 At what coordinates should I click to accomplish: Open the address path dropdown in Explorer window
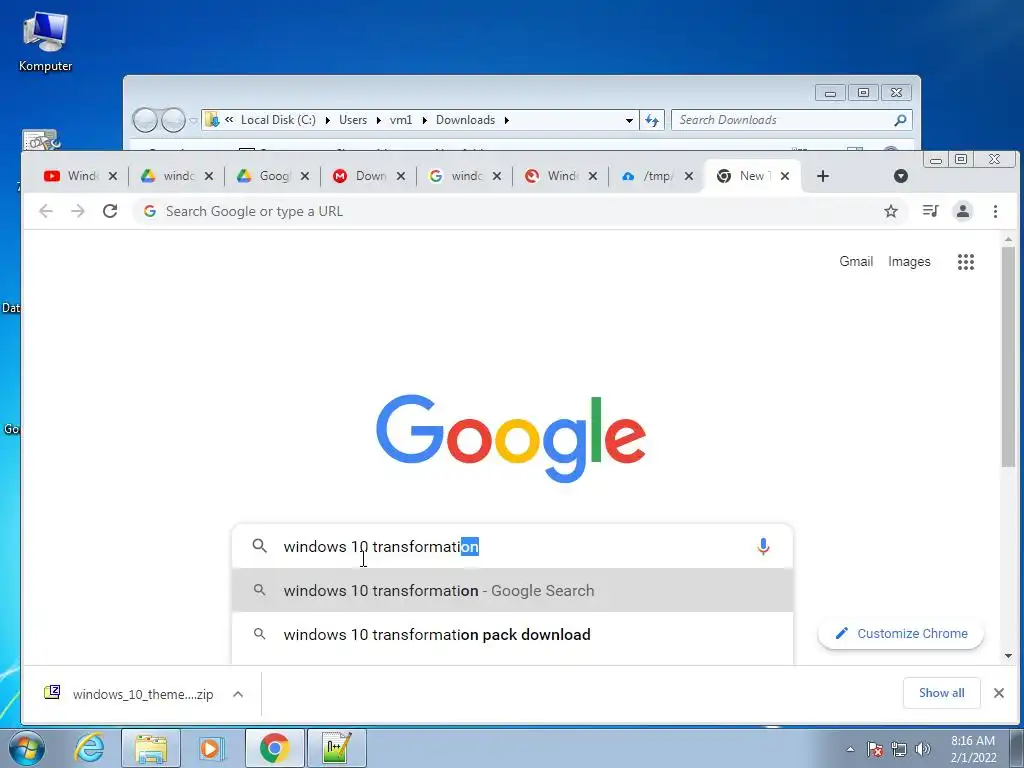pos(629,120)
